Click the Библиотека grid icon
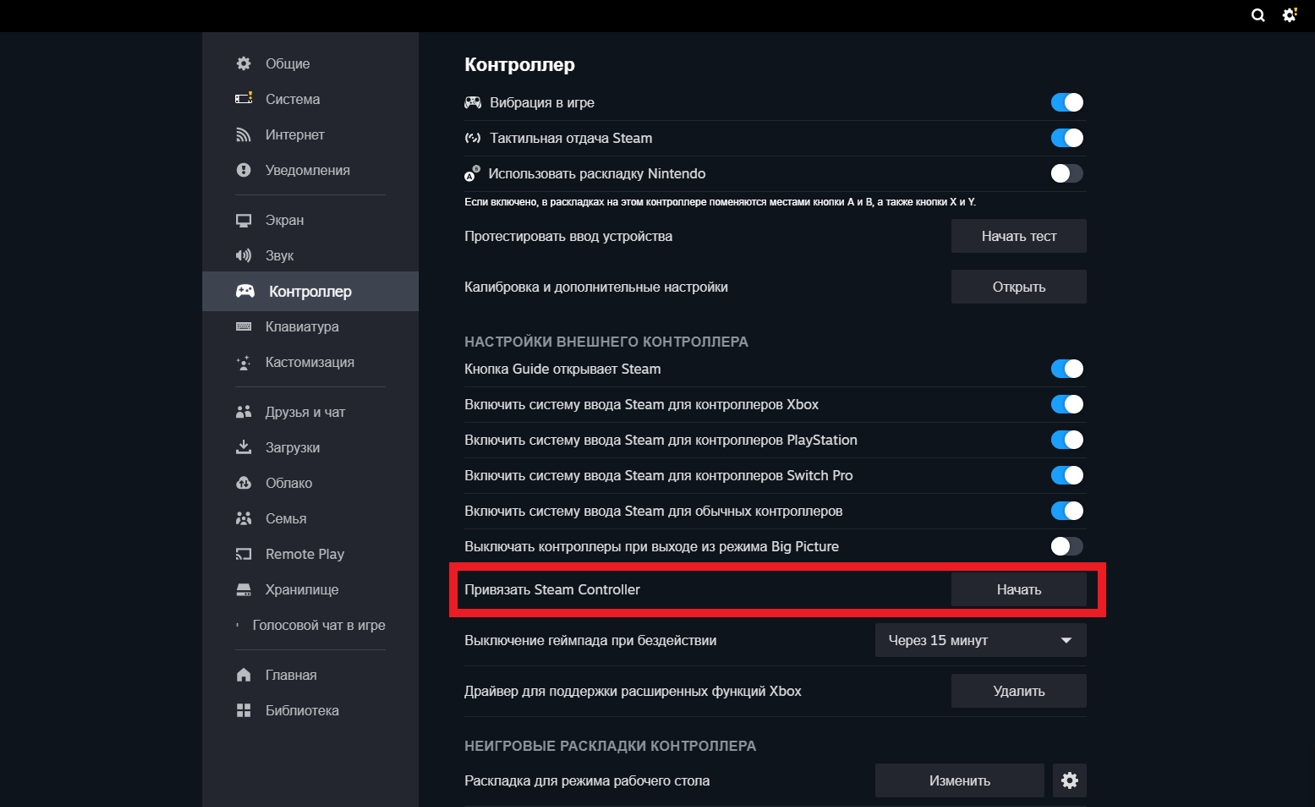The width and height of the screenshot is (1315, 807). click(244, 711)
